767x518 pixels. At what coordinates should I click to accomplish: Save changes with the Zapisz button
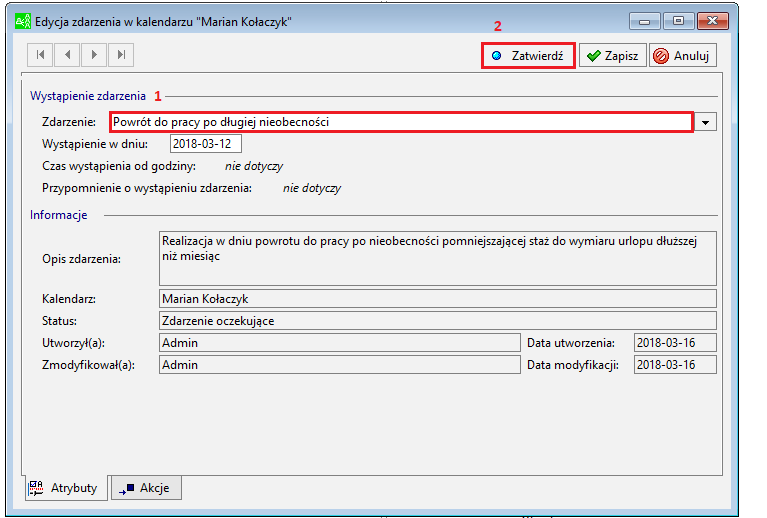coord(612,56)
